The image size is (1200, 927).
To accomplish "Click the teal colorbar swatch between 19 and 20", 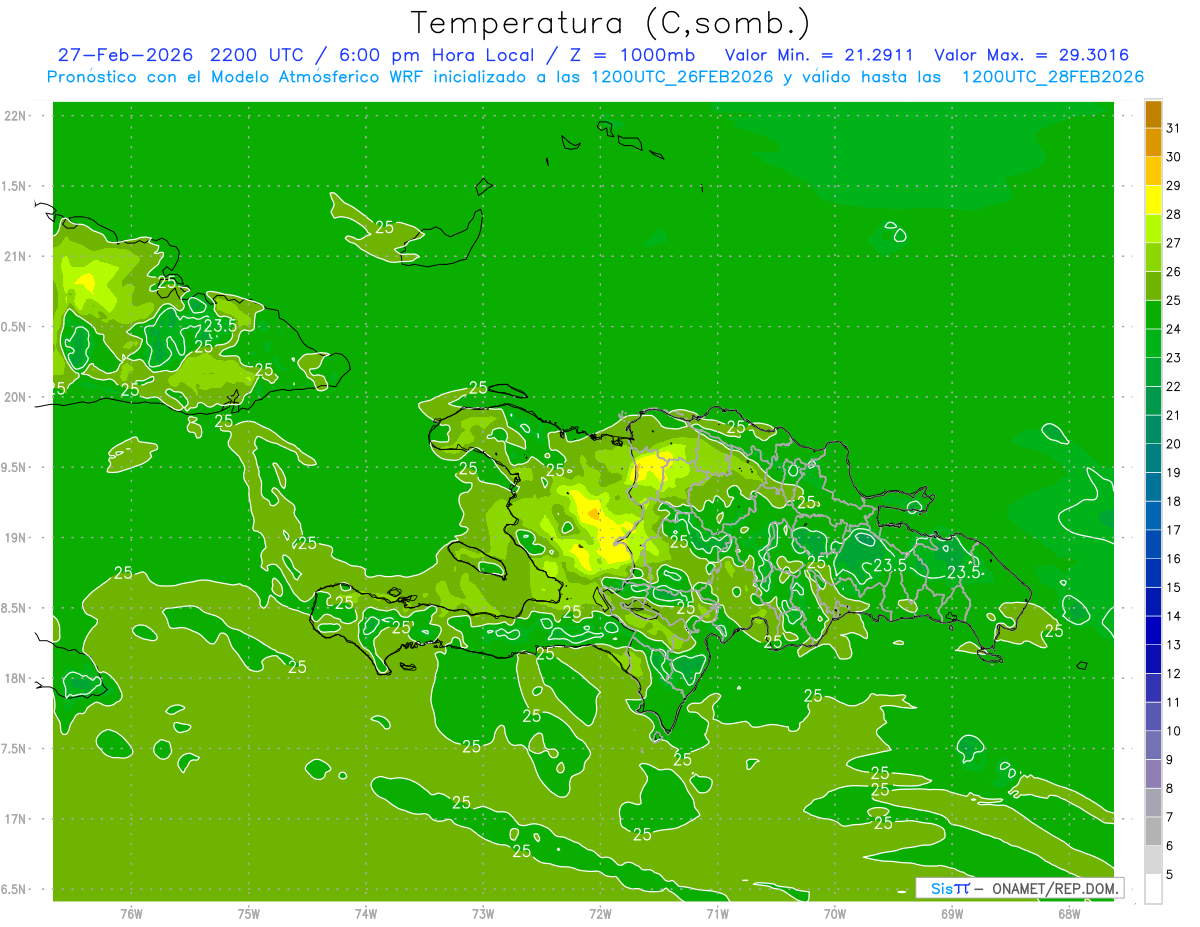I will [1153, 458].
